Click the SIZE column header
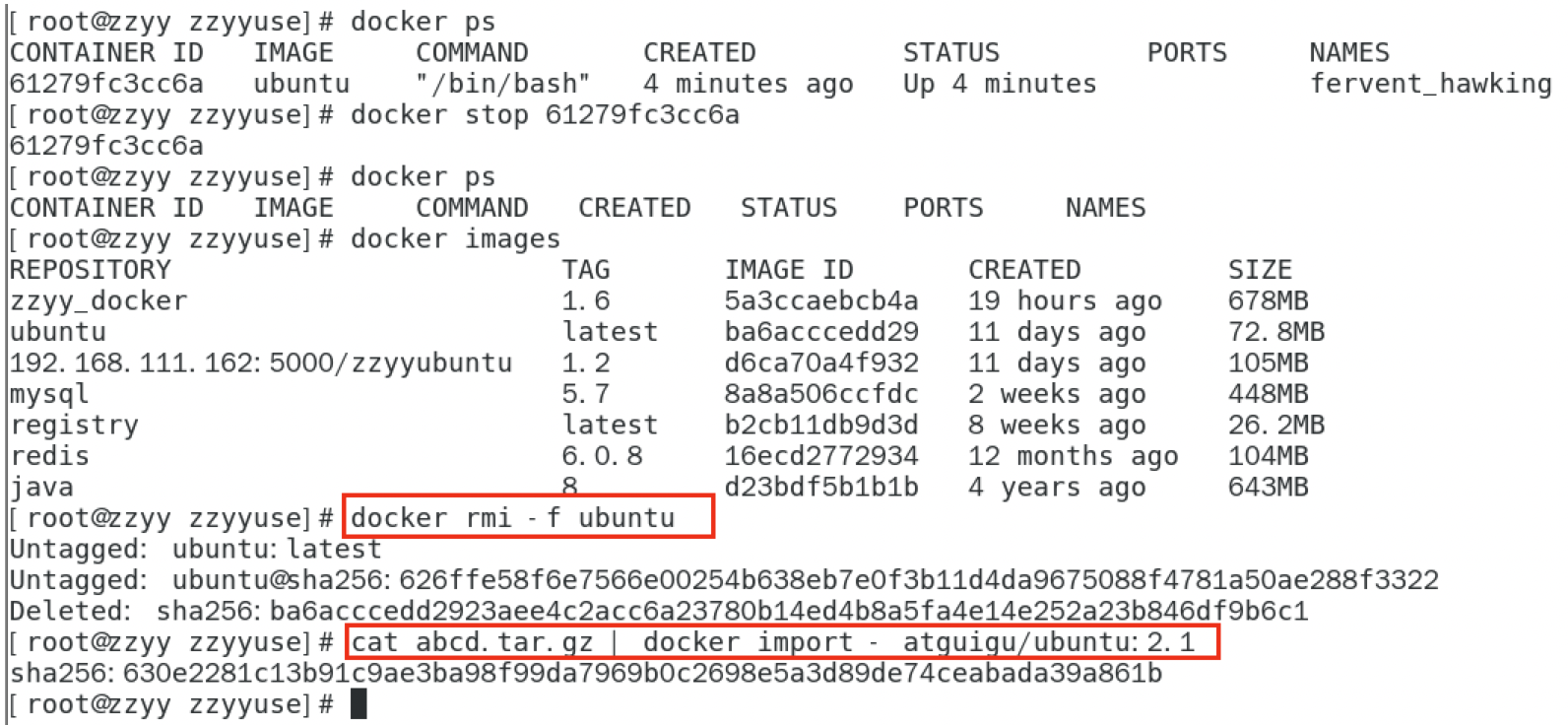Image resolution: width=1568 pixels, height=725 pixels. coord(1260,270)
